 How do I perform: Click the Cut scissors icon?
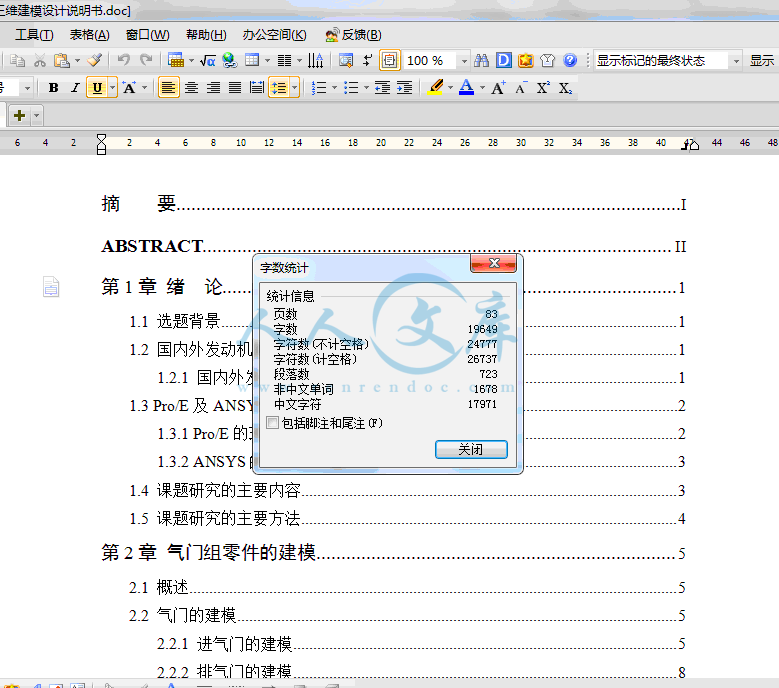(40, 61)
